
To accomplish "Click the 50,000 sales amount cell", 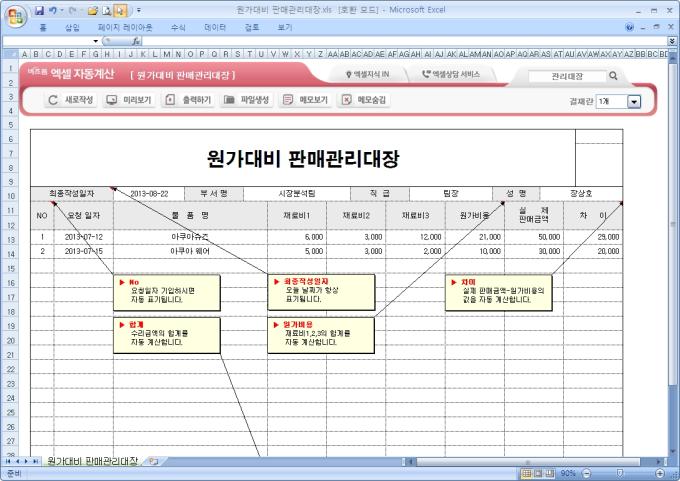I will tap(534, 237).
